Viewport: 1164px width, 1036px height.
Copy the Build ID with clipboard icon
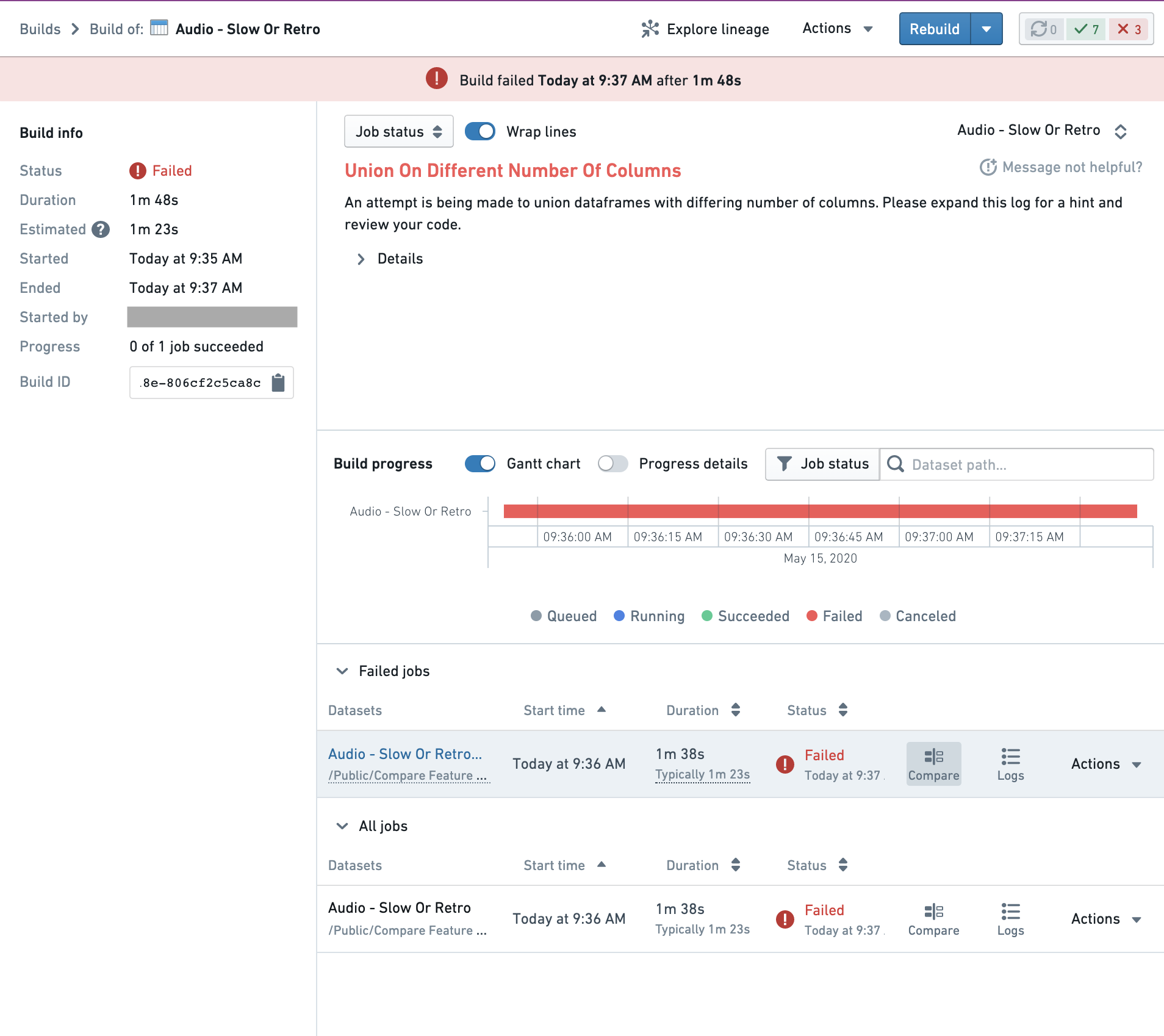coord(278,383)
